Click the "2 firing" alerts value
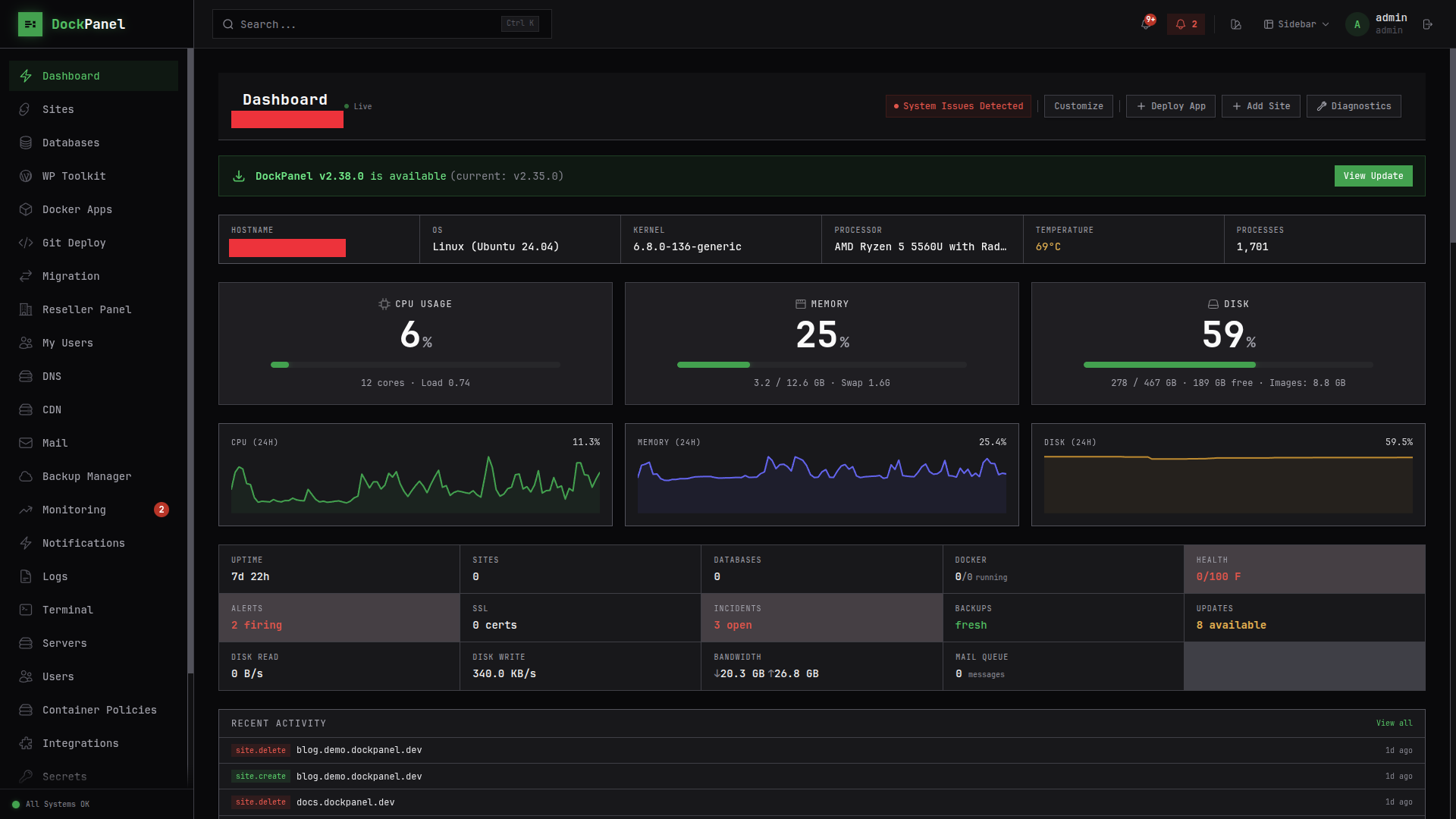1456x819 pixels. pyautogui.click(x=256, y=625)
